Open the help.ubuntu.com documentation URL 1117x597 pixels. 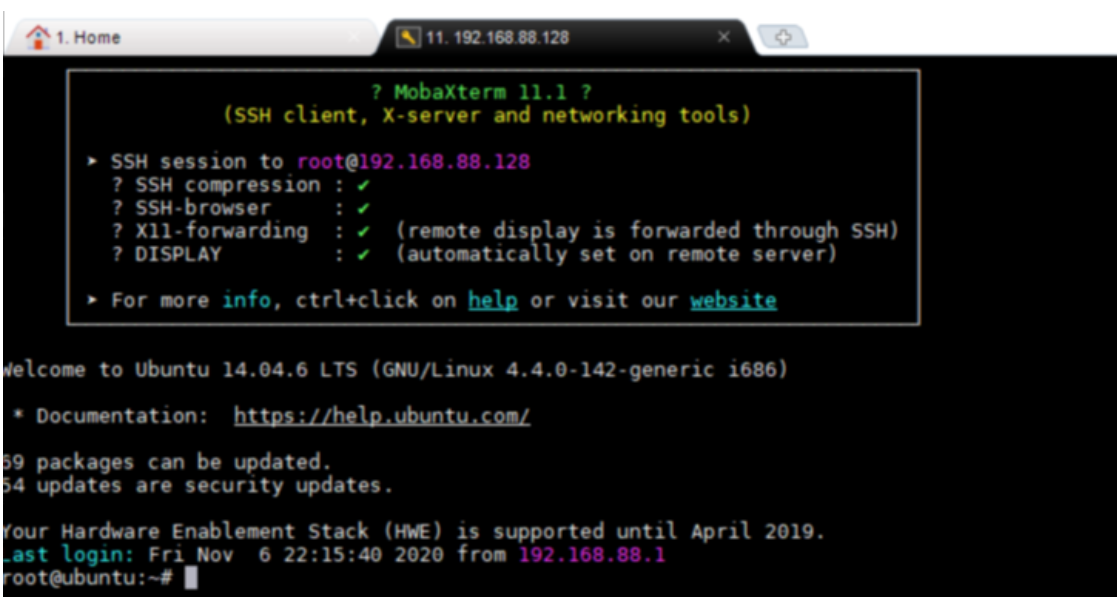(381, 416)
